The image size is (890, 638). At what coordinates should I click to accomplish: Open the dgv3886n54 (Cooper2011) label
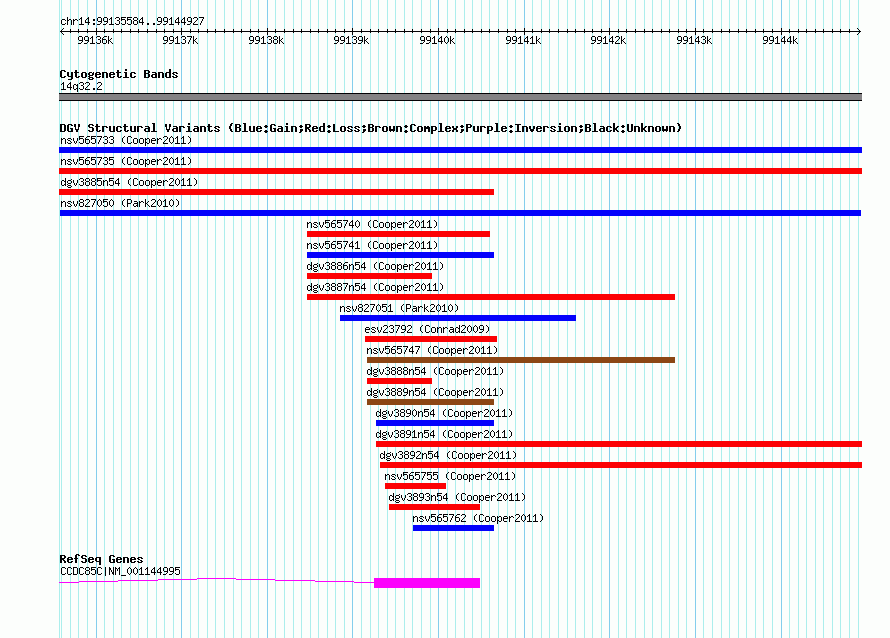point(375,266)
